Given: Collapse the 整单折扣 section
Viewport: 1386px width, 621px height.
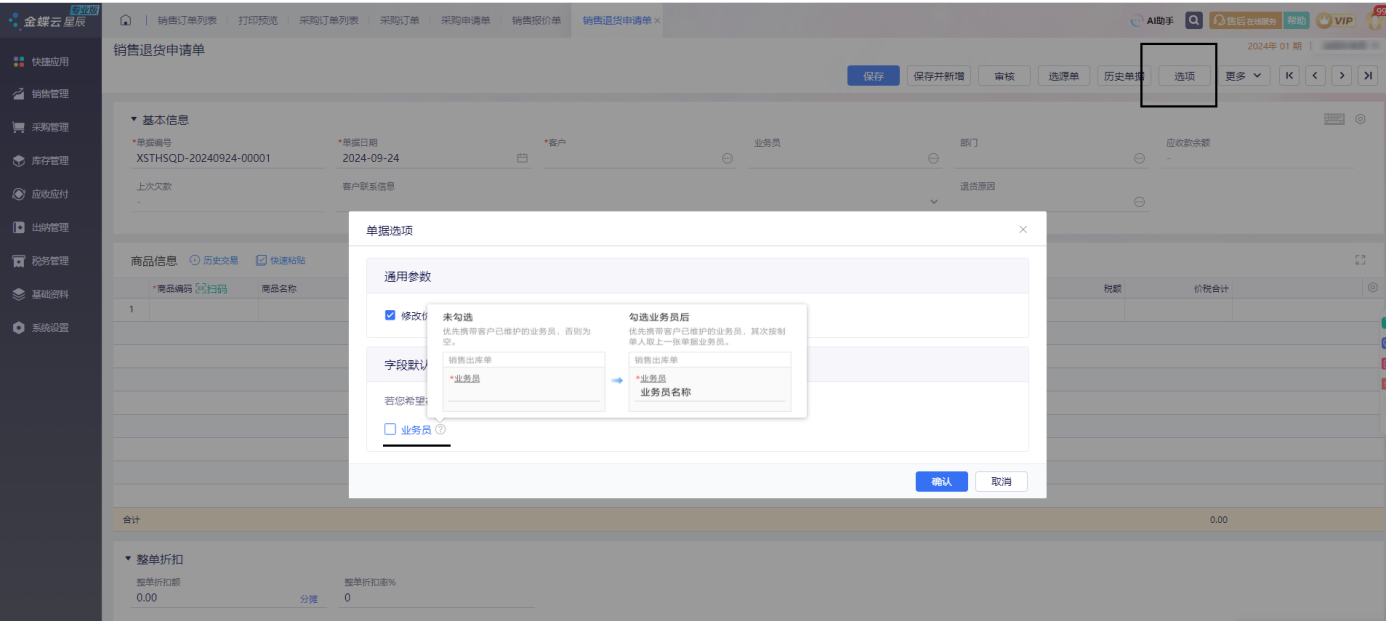Looking at the screenshot, I should [x=128, y=559].
